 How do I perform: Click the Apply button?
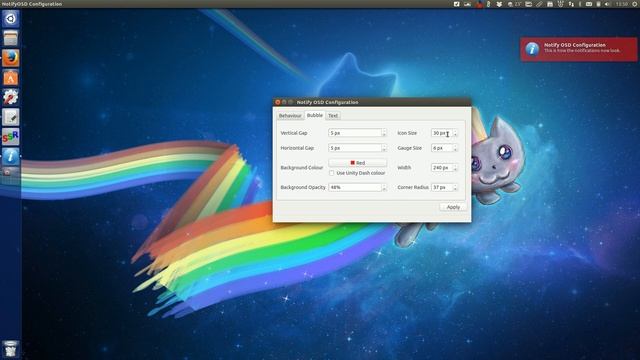(x=453, y=207)
